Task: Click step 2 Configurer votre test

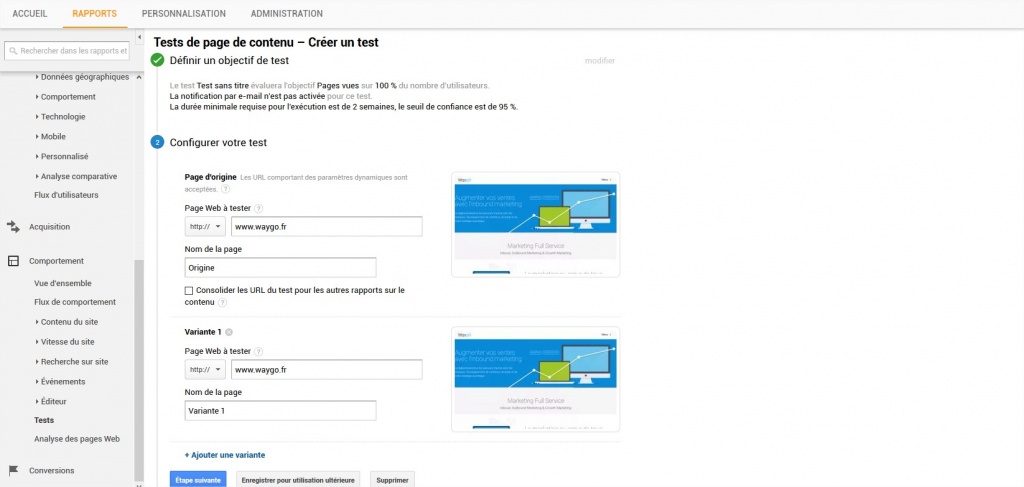Action: pyautogui.click(x=218, y=142)
